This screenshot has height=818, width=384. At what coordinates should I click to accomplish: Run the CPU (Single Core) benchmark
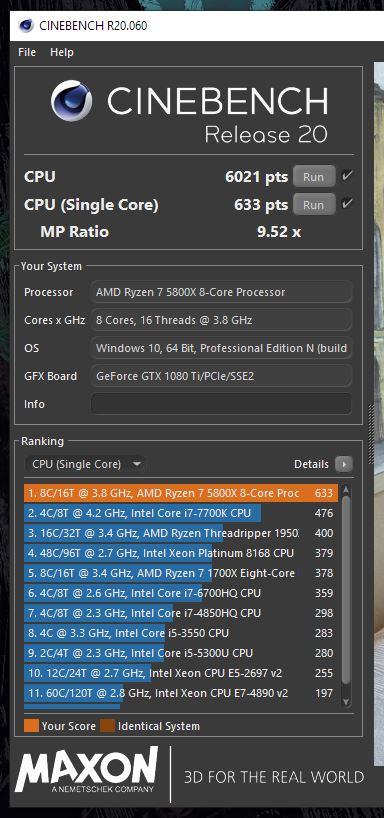[314, 204]
